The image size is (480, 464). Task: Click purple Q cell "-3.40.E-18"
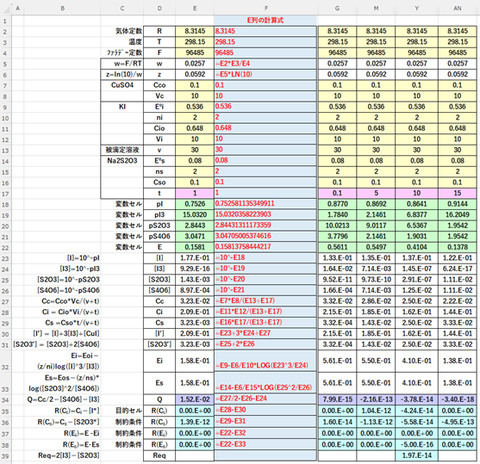click(x=457, y=399)
